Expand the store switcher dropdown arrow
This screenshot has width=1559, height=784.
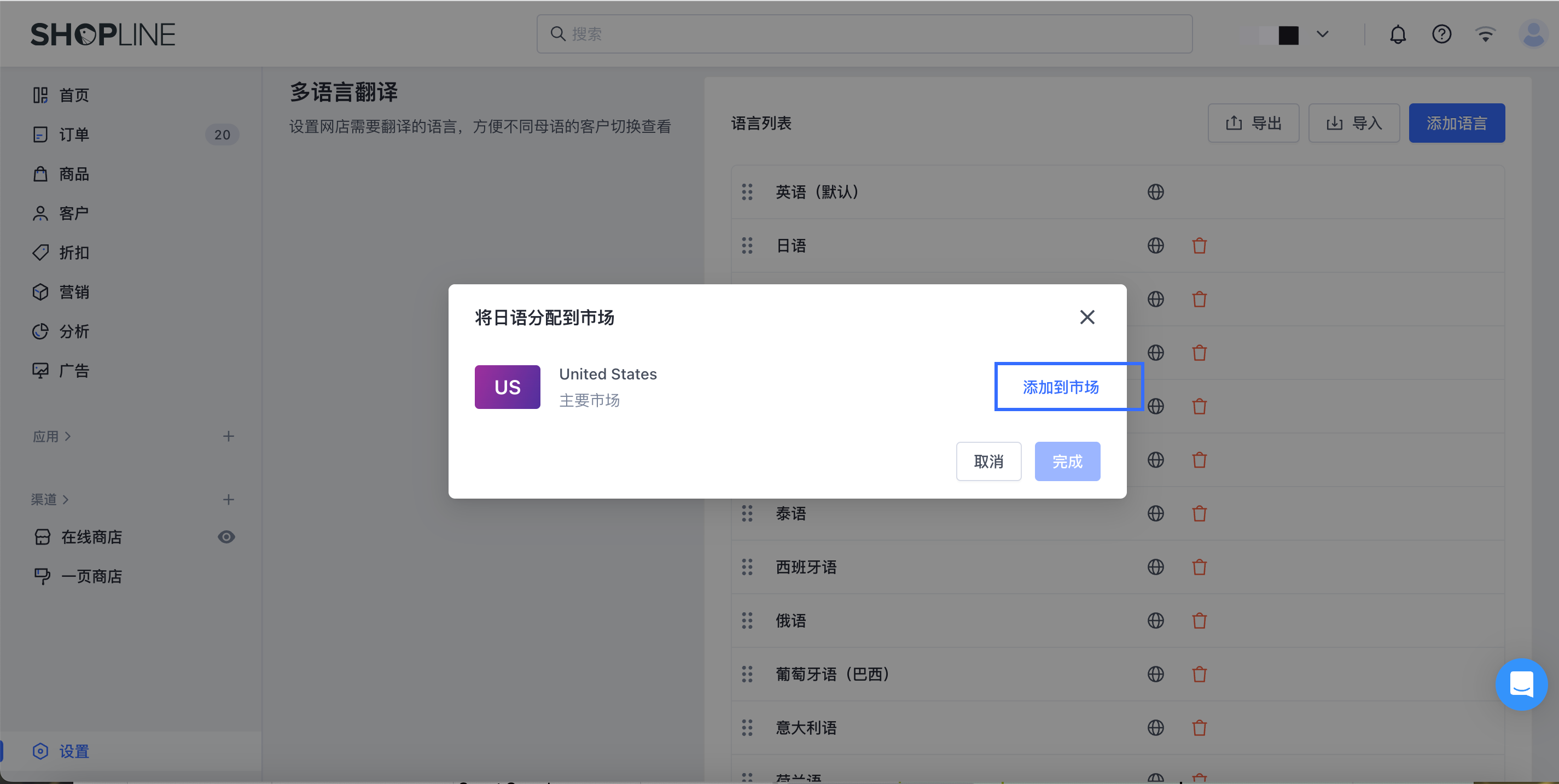coord(1322,34)
